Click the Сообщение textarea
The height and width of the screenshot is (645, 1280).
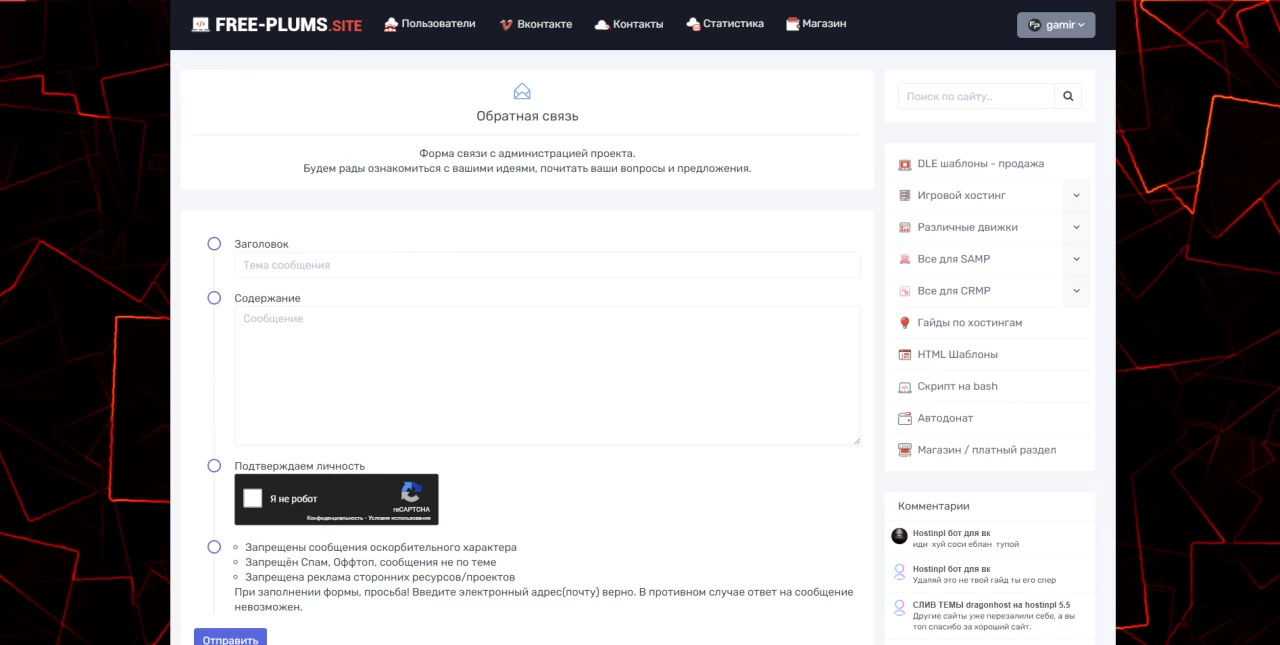pos(547,375)
